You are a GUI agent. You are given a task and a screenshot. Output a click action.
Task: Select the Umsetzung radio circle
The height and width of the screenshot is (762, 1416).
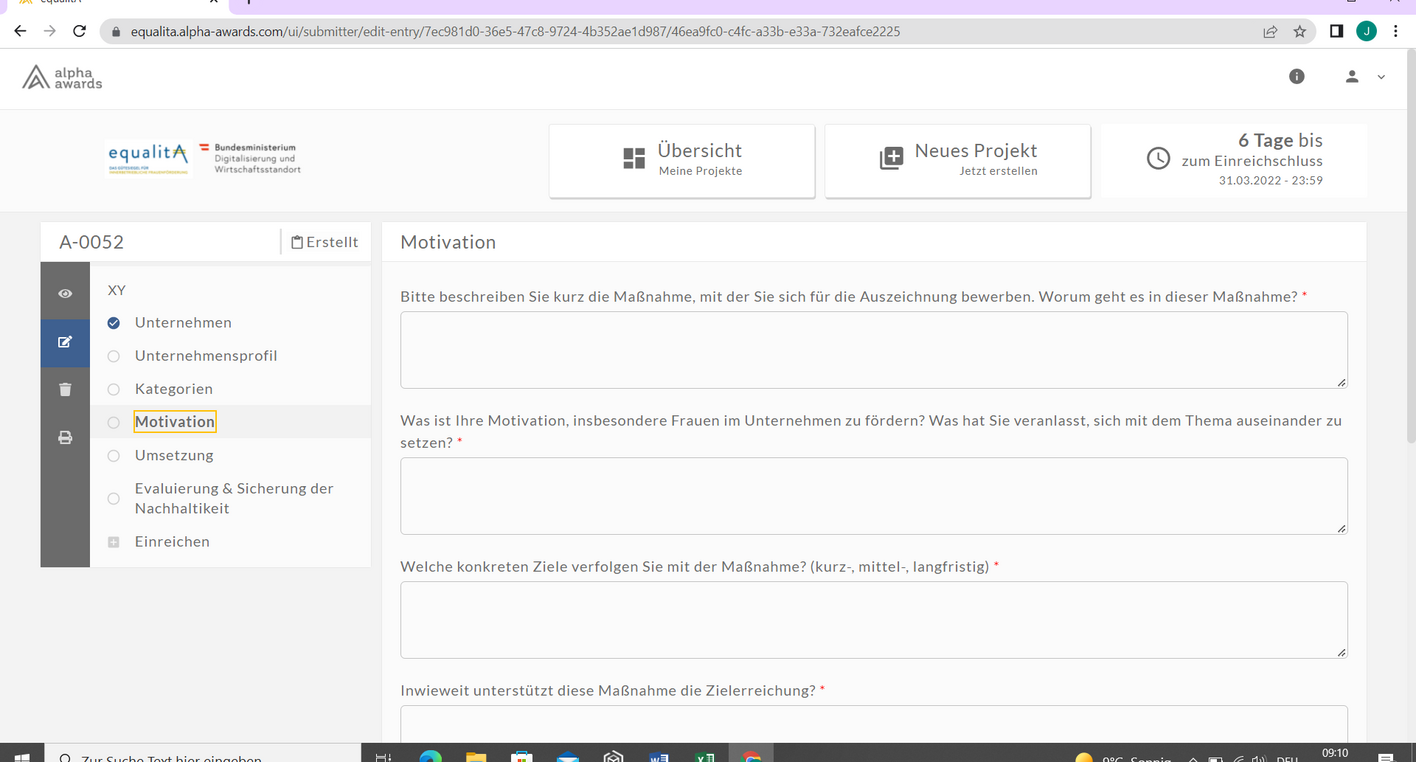pyautogui.click(x=114, y=456)
